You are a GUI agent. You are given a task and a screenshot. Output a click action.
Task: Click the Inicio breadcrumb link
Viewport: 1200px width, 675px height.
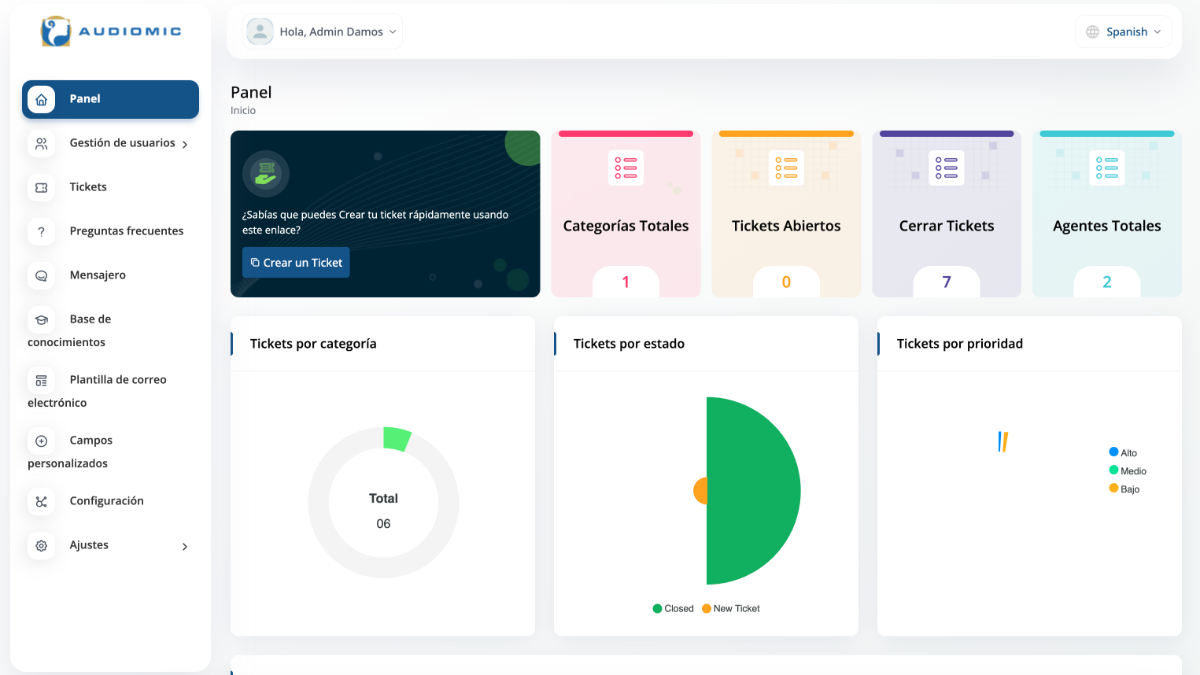pyautogui.click(x=243, y=110)
